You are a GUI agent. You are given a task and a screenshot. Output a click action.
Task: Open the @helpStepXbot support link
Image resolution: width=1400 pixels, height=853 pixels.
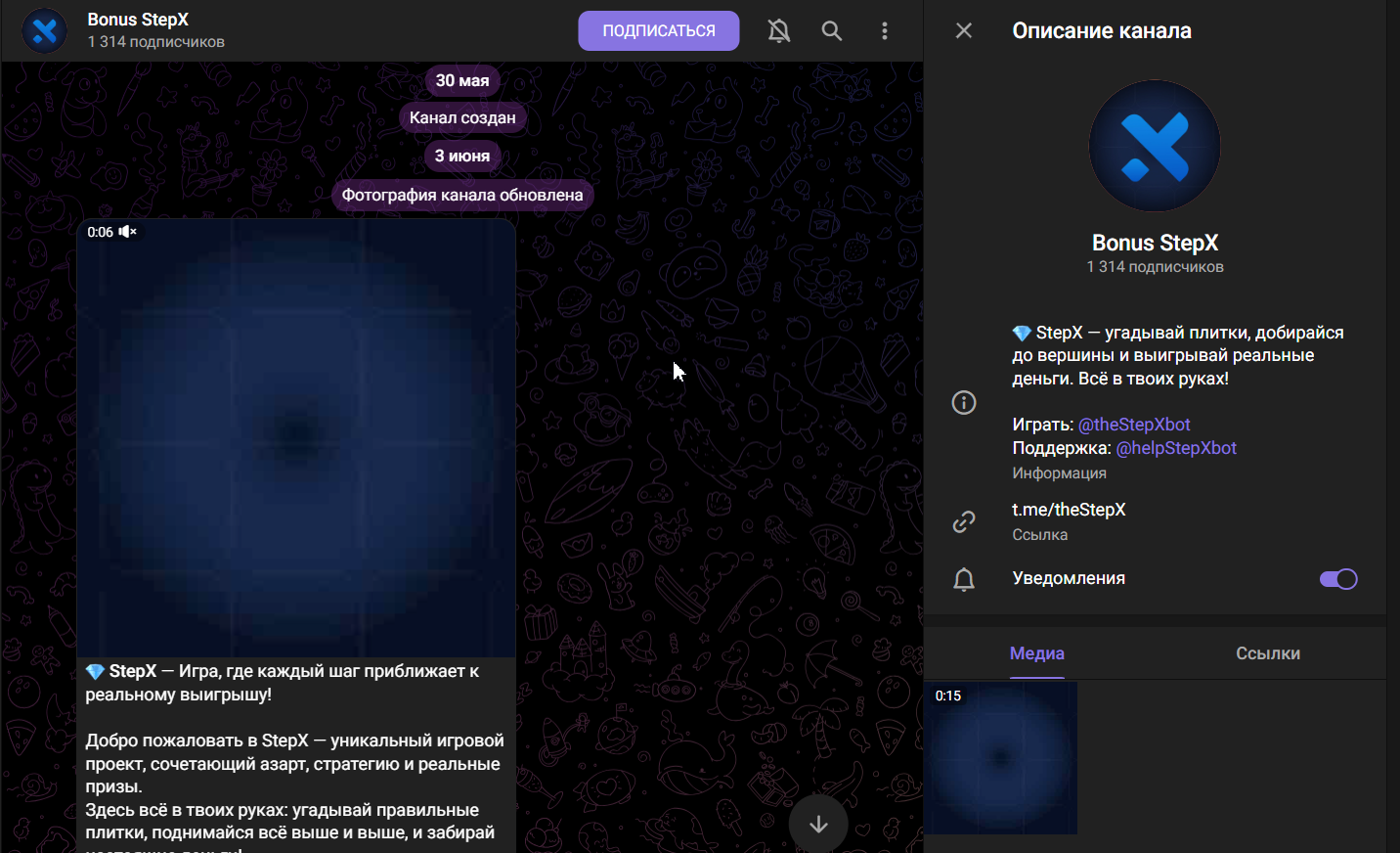[x=1176, y=448]
